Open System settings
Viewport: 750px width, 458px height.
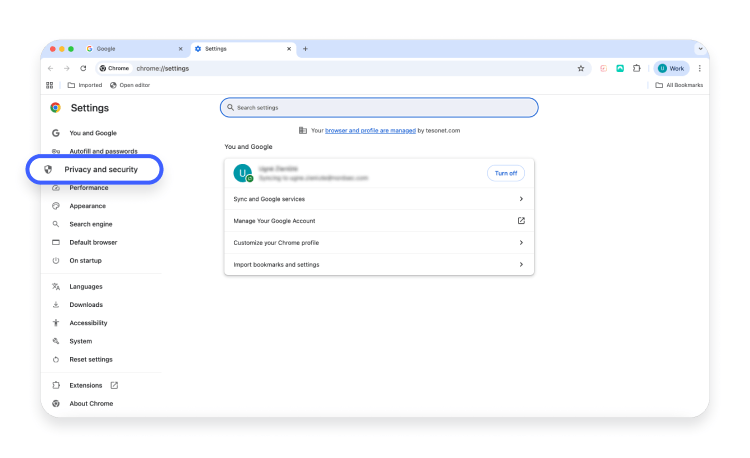(80, 341)
